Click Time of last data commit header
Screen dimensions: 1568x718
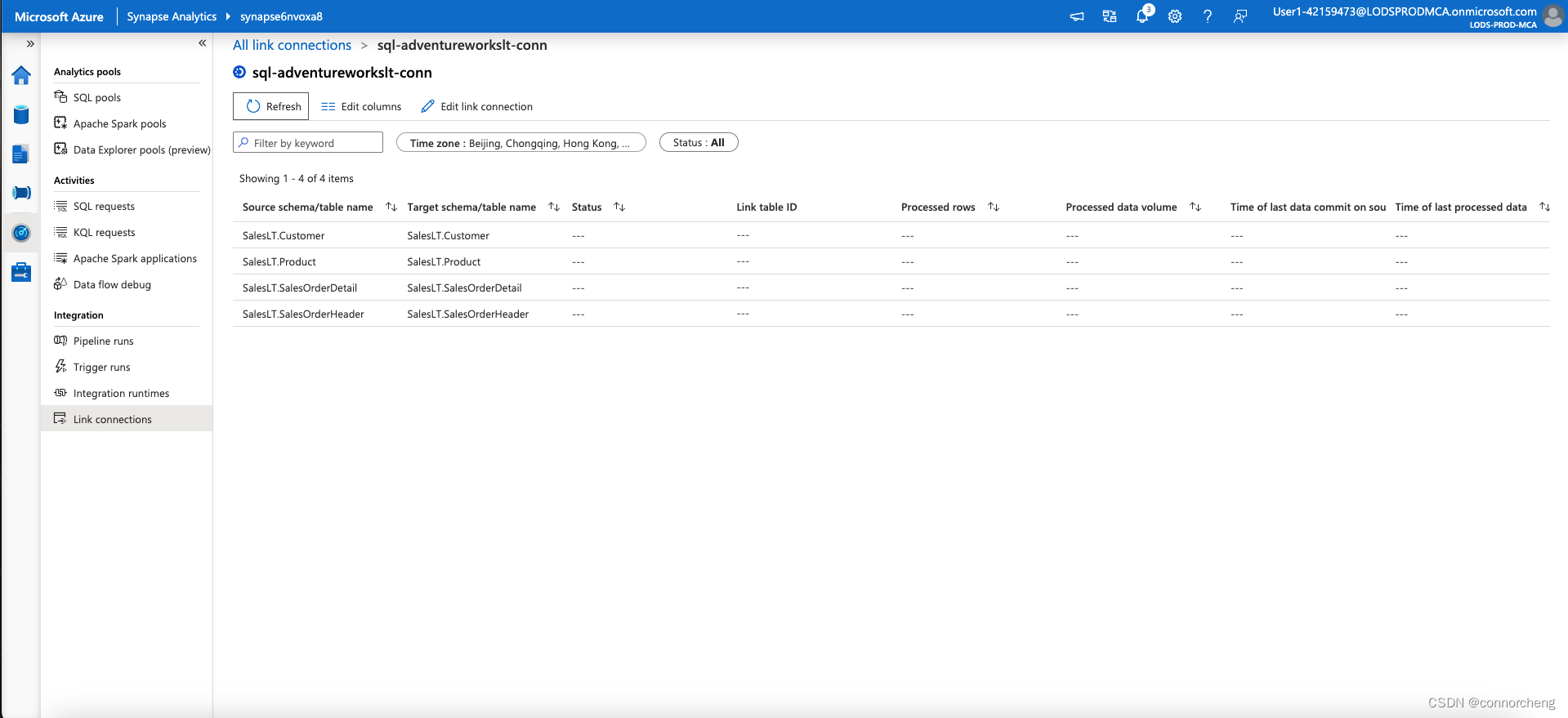pos(1308,207)
